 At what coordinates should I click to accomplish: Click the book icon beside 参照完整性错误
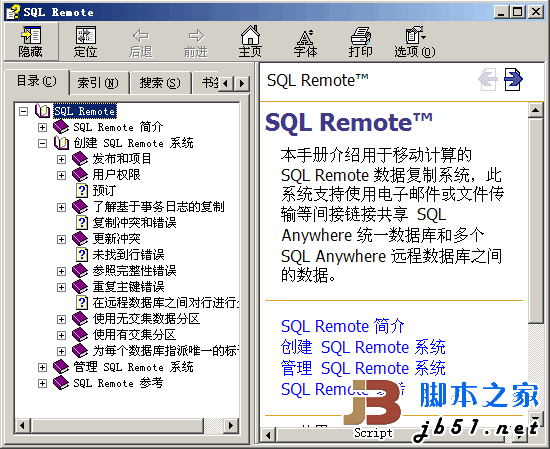(x=80, y=270)
